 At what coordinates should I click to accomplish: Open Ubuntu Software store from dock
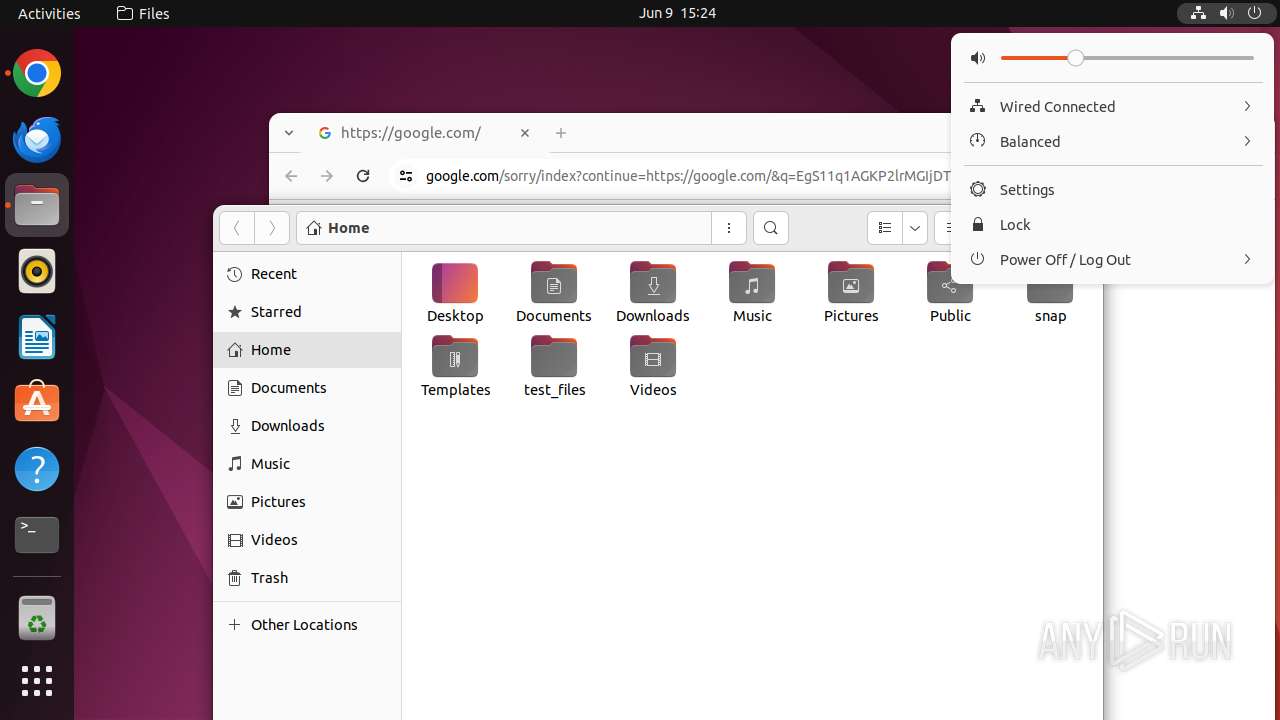(x=37, y=403)
